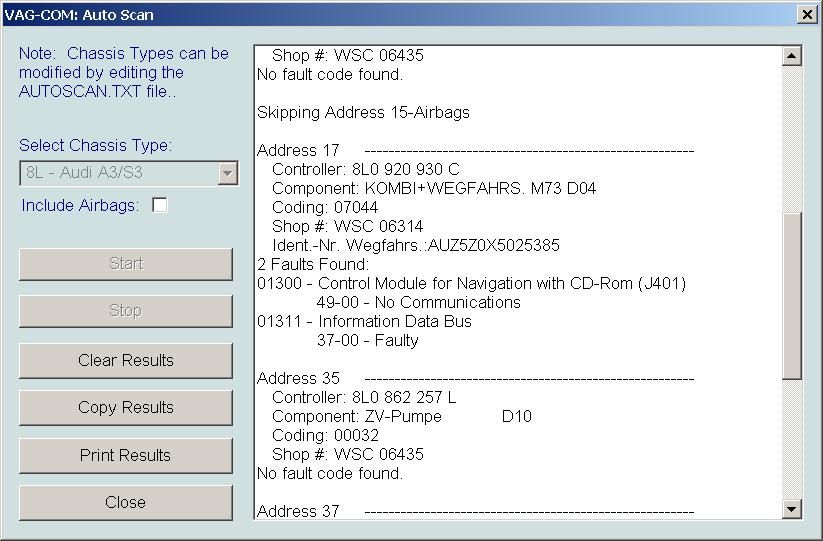
Task: Open the Select Chassis Type dropdown
Action: (x=227, y=173)
